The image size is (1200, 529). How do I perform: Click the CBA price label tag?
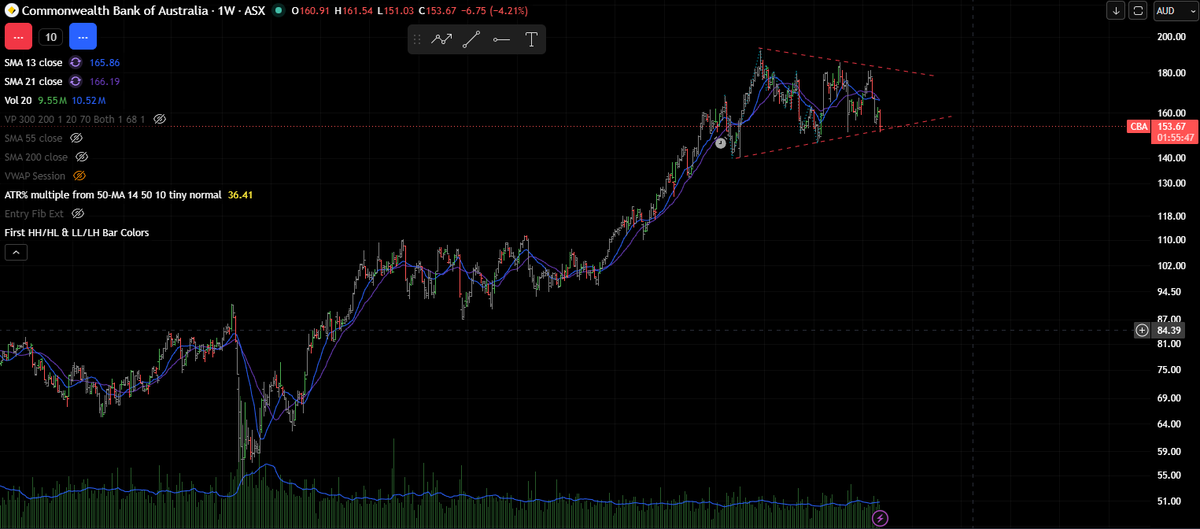pyautogui.click(x=1138, y=127)
